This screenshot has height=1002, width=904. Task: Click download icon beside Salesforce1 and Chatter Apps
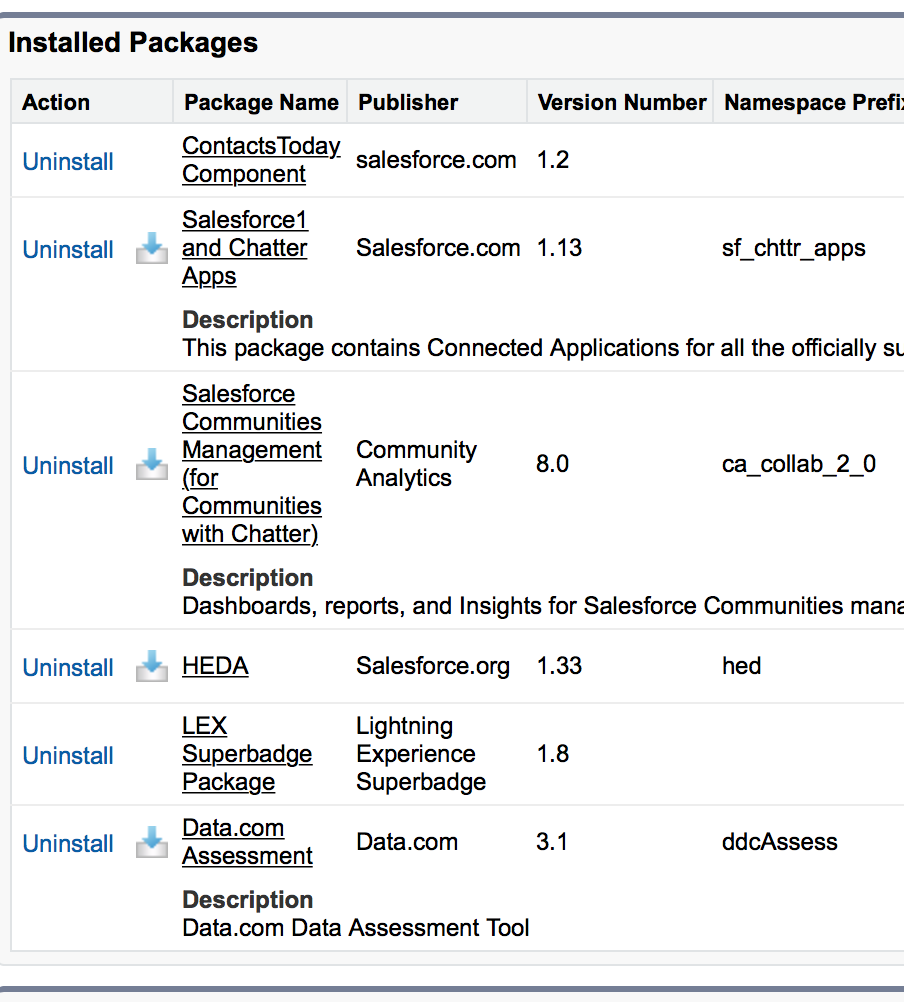(152, 249)
